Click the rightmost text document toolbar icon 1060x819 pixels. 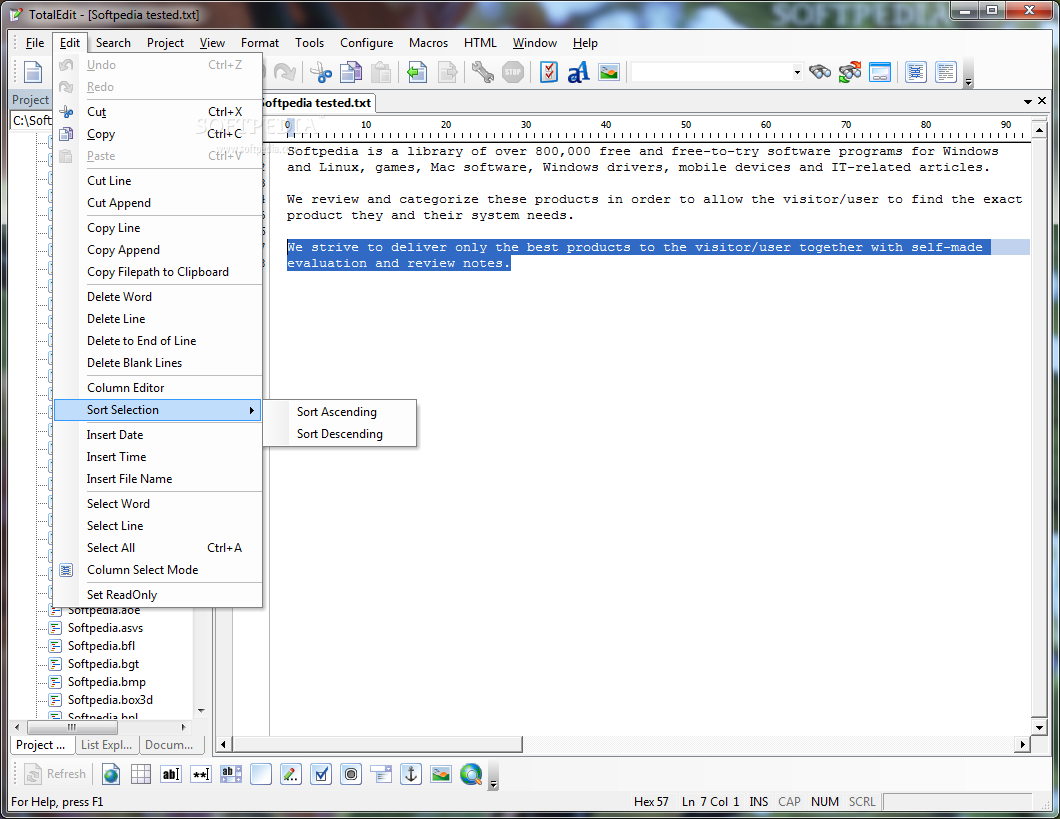(946, 72)
